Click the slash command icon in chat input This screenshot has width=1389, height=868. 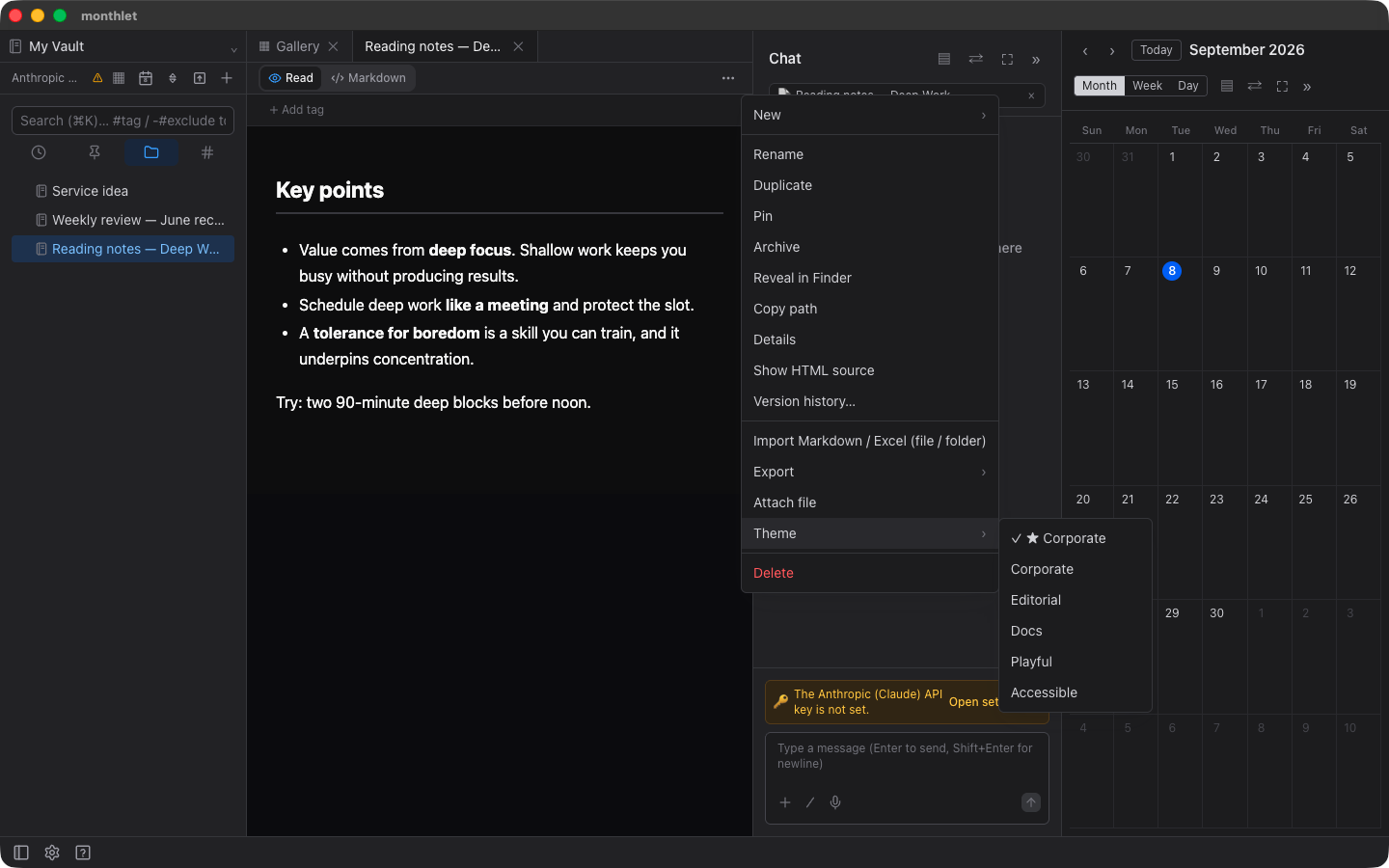[x=810, y=802]
